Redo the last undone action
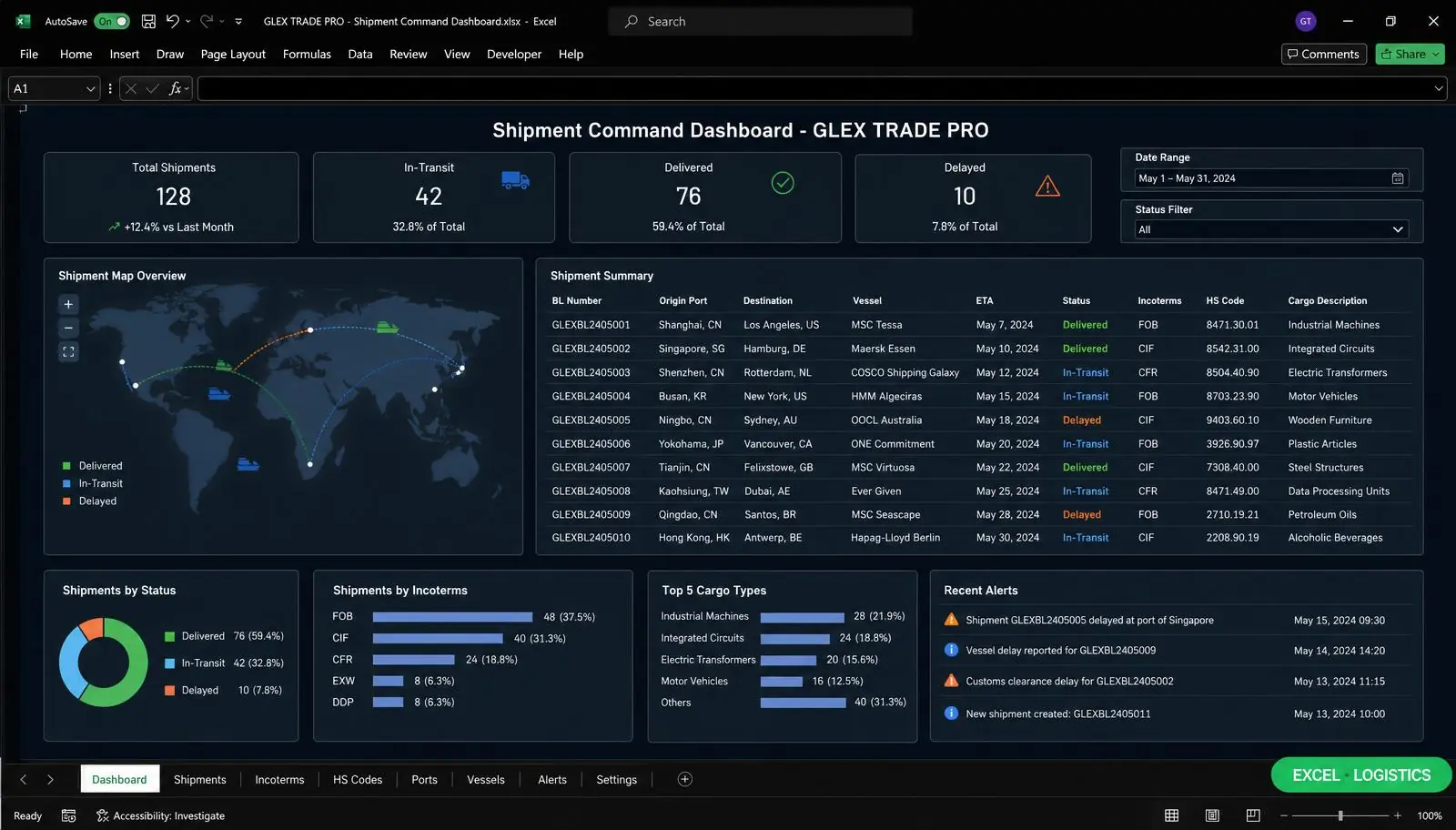The height and width of the screenshot is (830, 1456). [207, 21]
